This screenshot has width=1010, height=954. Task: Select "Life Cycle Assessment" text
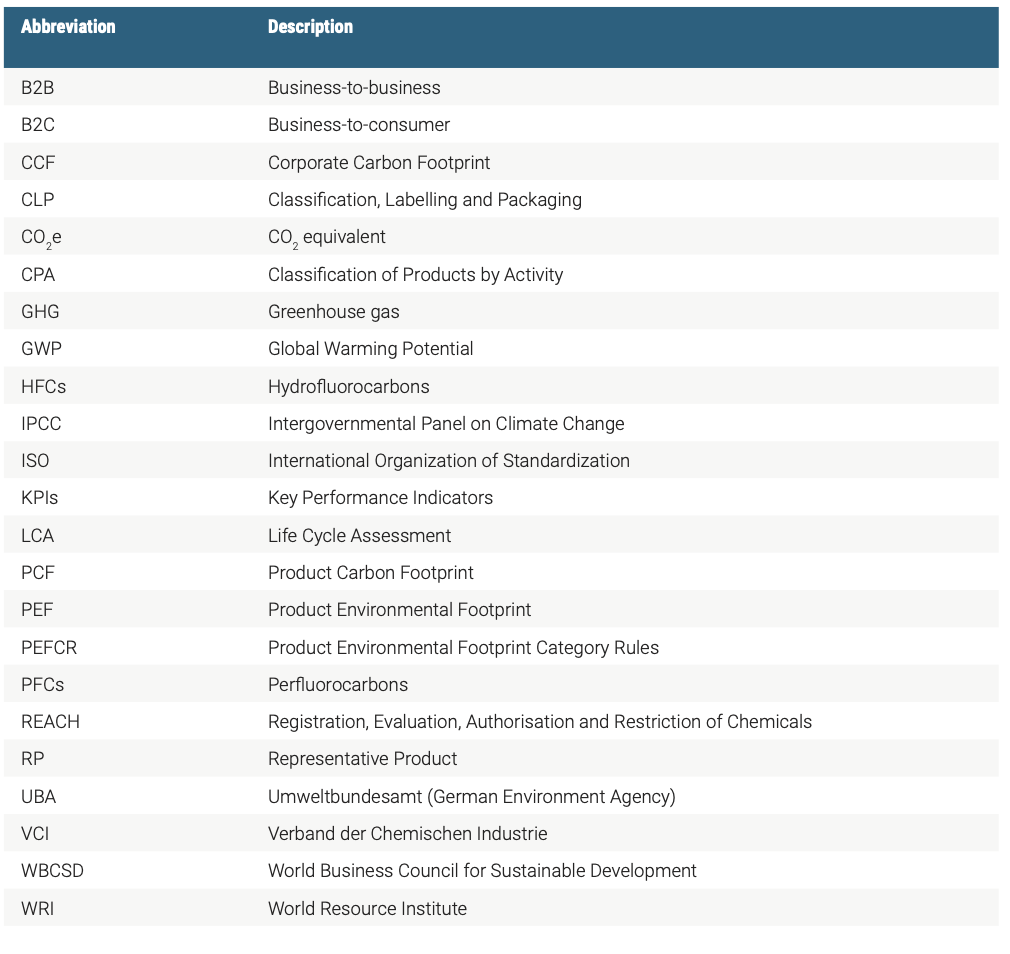tap(359, 536)
